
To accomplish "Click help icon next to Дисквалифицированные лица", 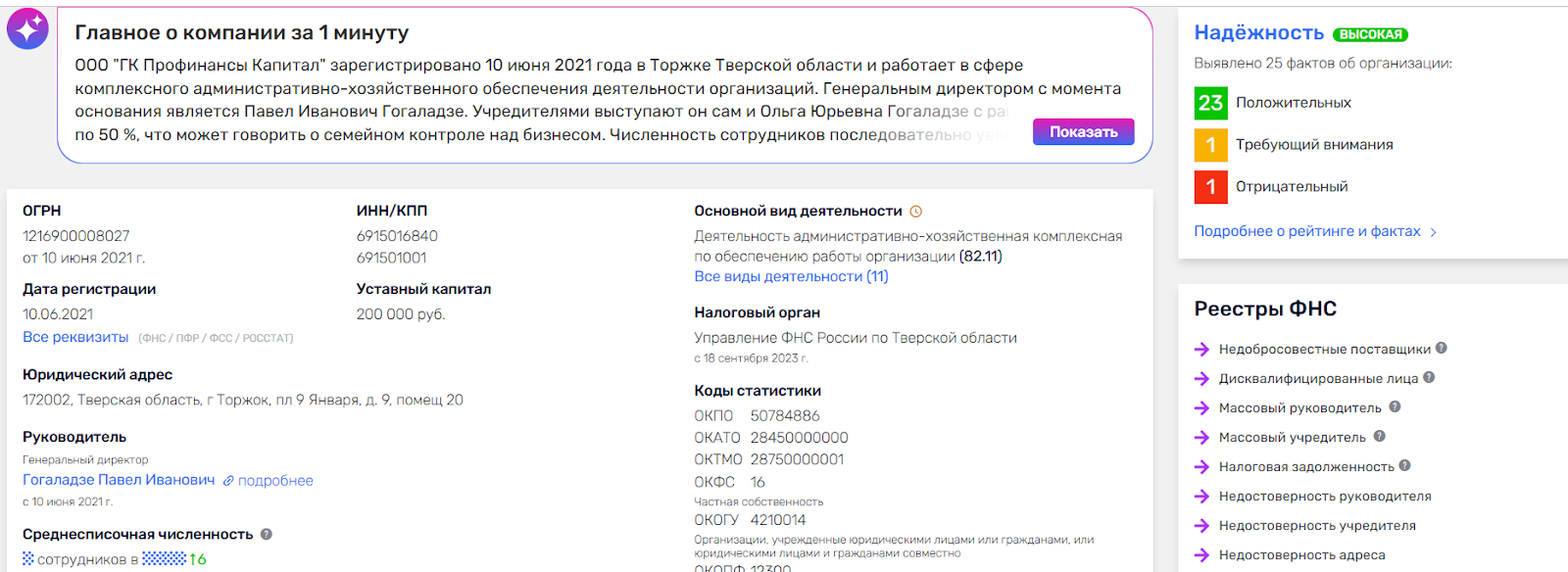I will coord(1429,377).
